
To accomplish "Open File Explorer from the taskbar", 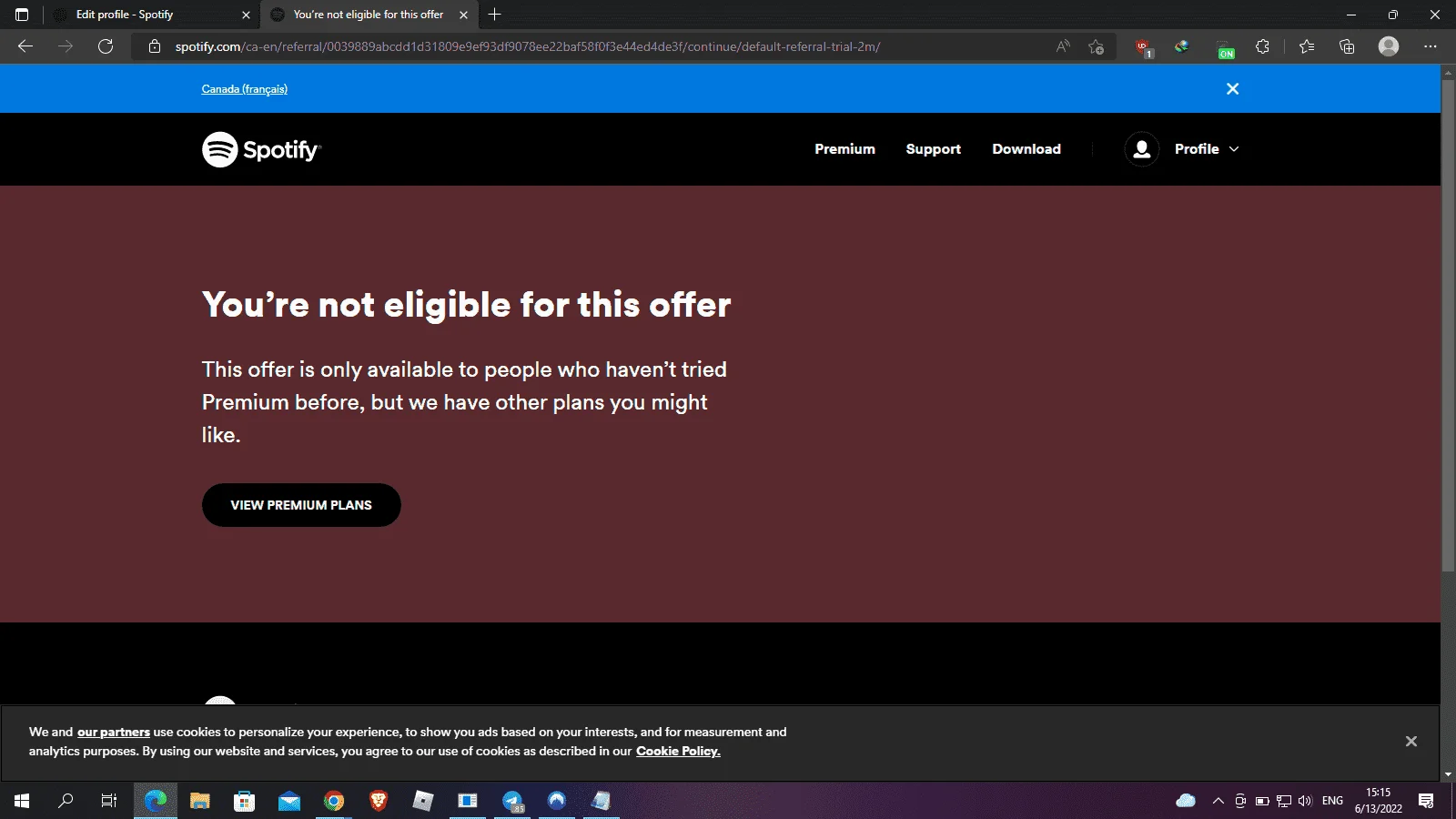I will [x=200, y=801].
